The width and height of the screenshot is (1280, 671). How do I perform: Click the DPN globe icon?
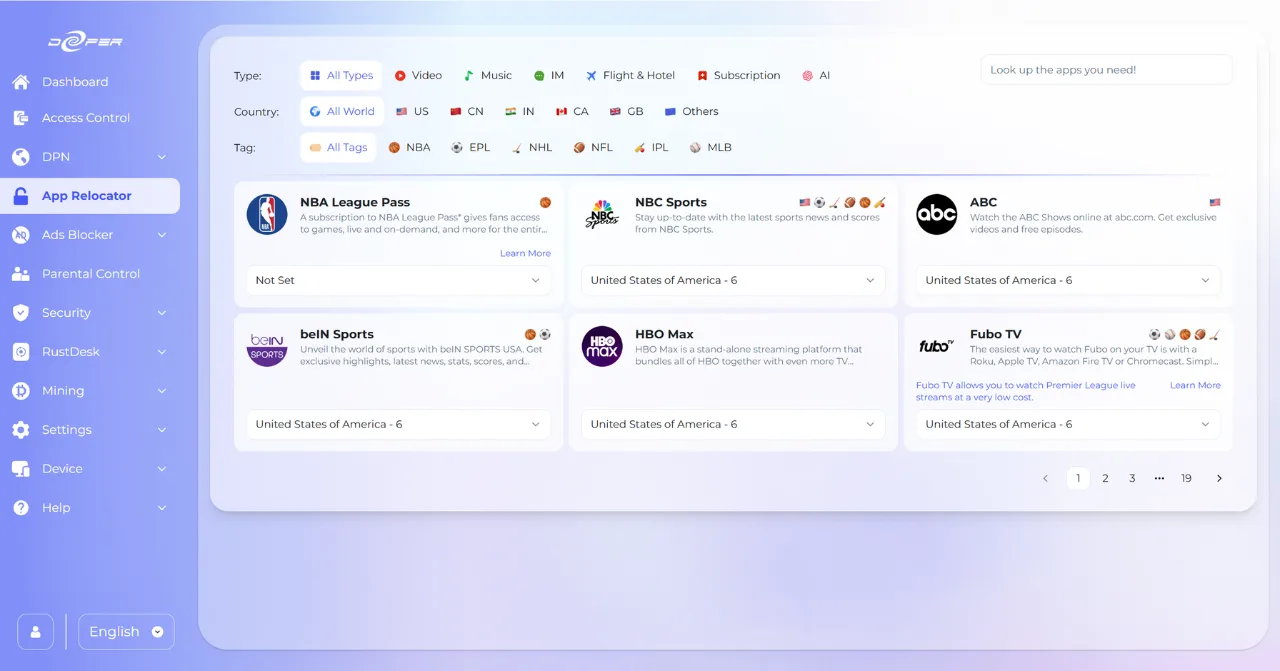click(x=21, y=157)
